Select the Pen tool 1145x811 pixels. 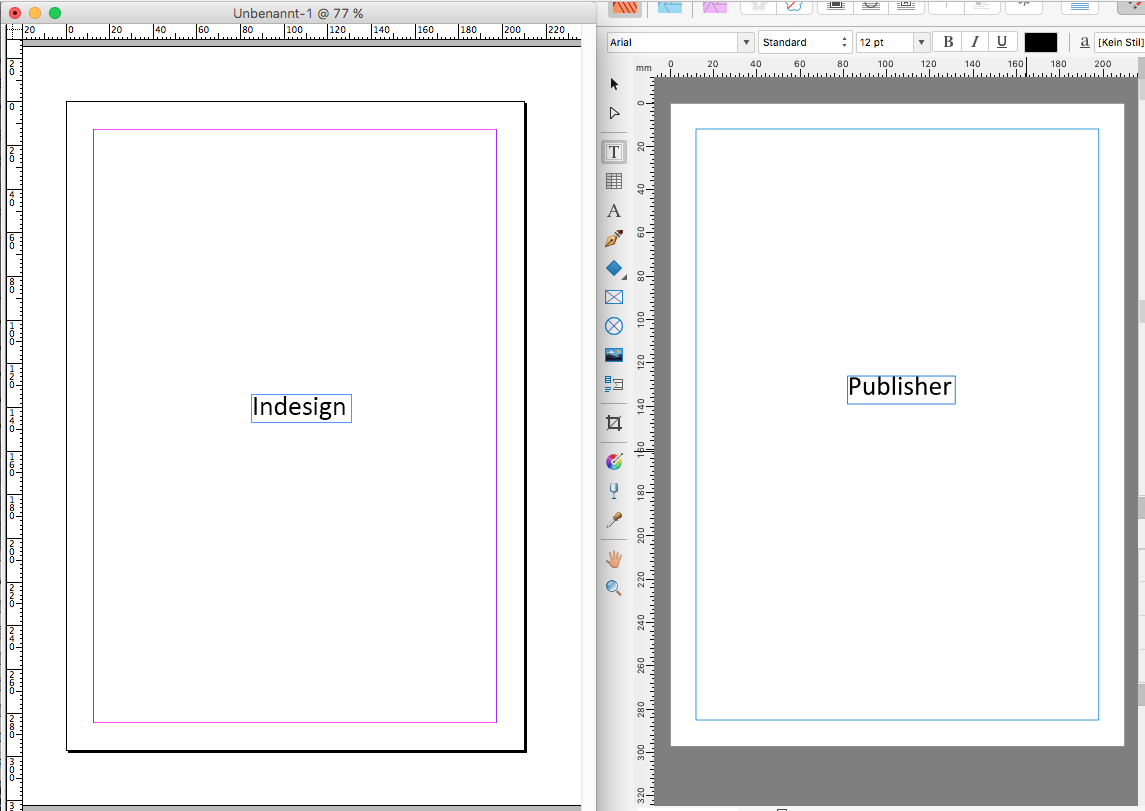614,239
